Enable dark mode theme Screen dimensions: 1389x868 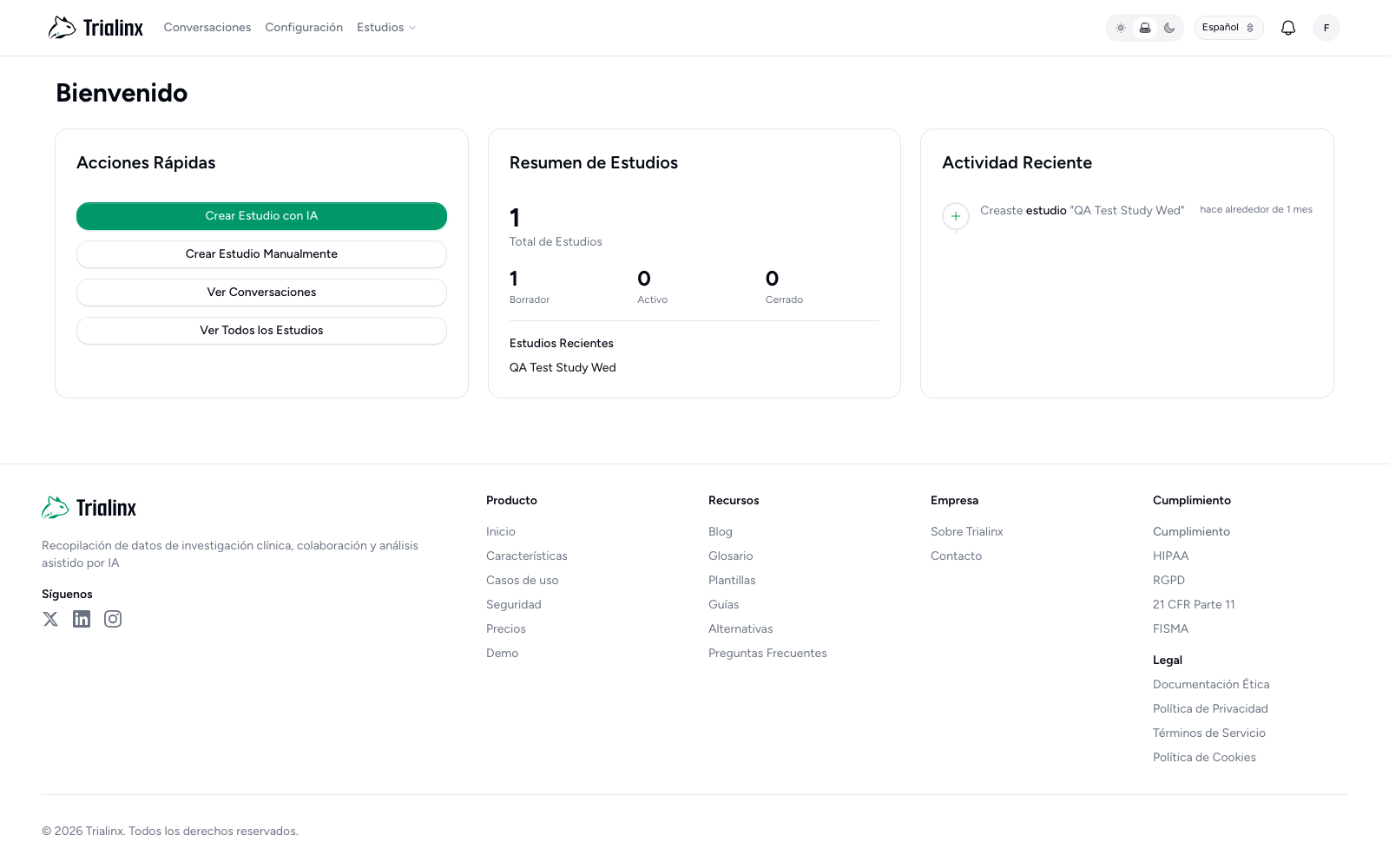[1169, 28]
